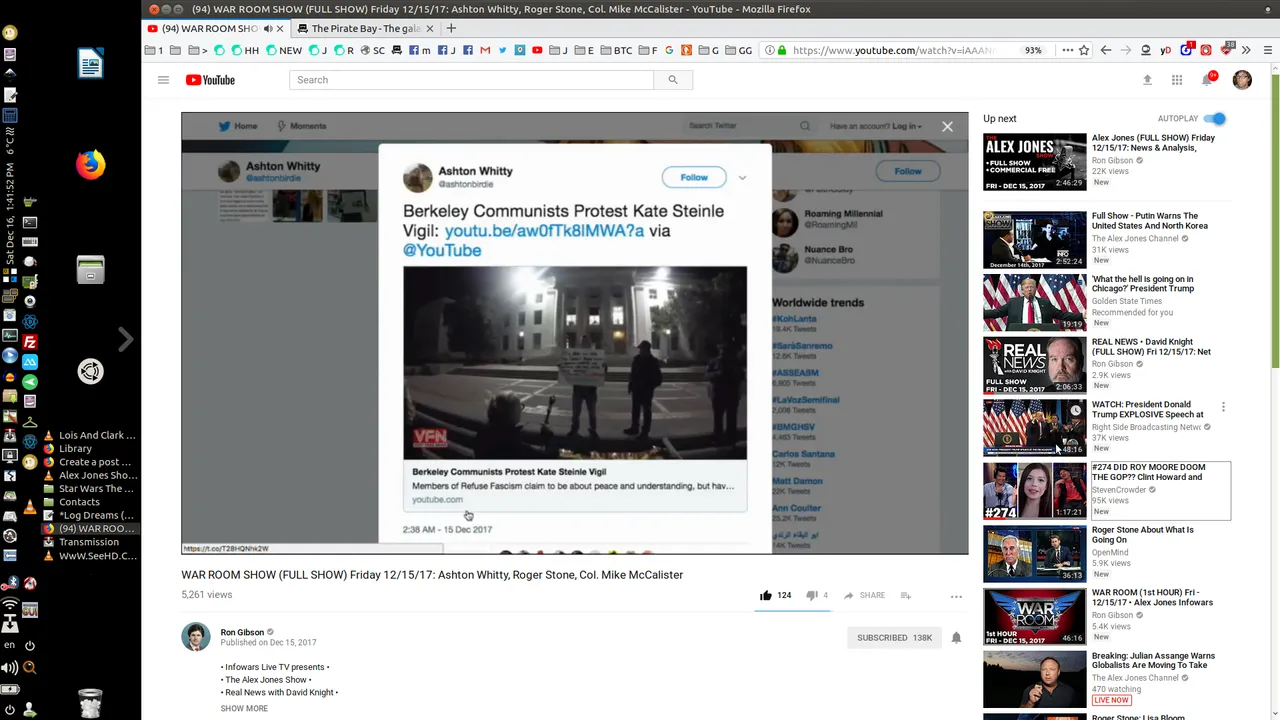This screenshot has width=1280, height=720.
Task: Expand description with SHOW MORE
Action: (x=244, y=708)
